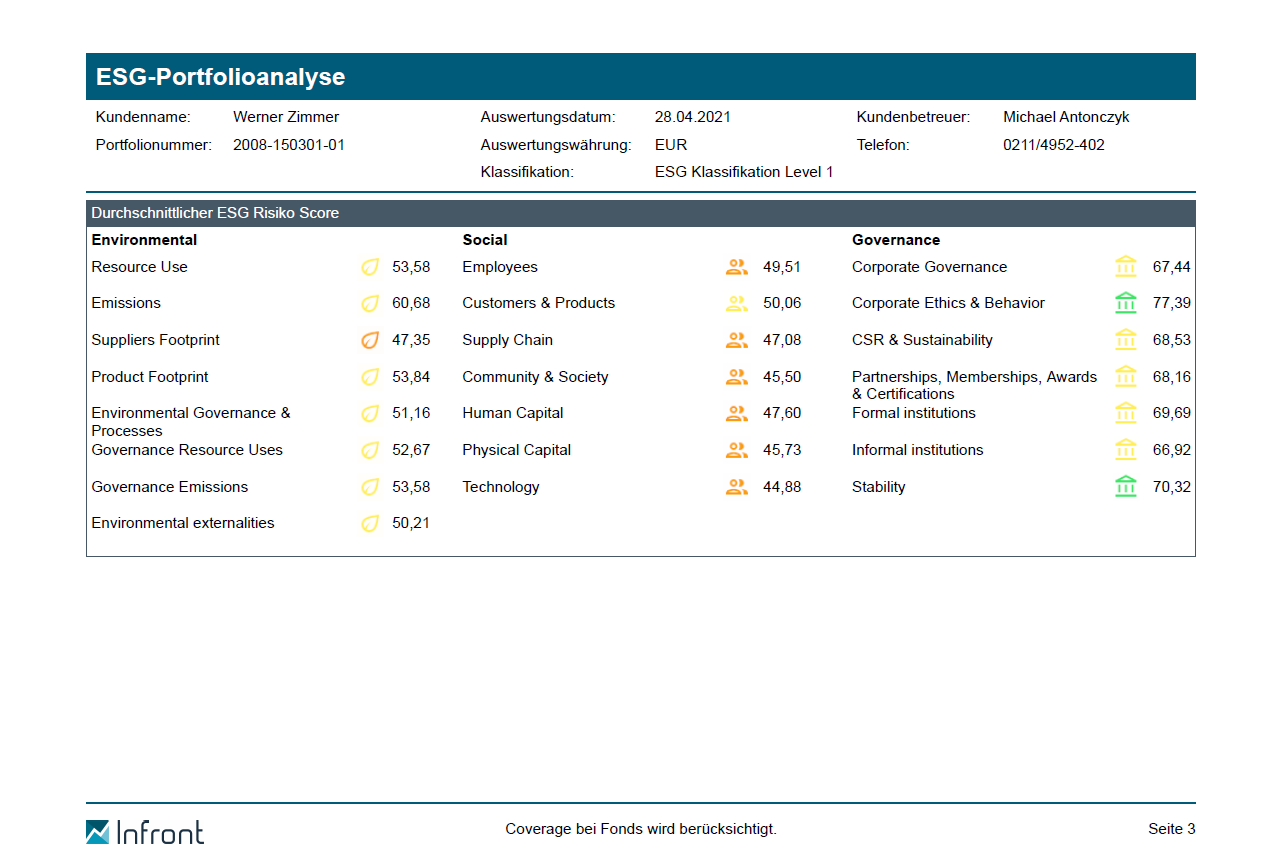The height and width of the screenshot is (866, 1286).
Task: Click the ESG-Portfolioanalyse title bar
Action: [x=640, y=77]
